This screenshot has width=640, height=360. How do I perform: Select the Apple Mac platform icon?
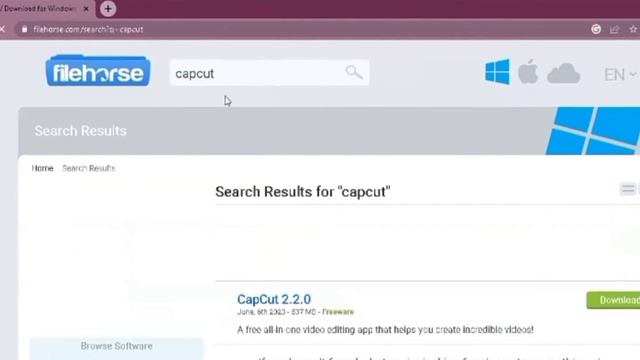point(528,72)
